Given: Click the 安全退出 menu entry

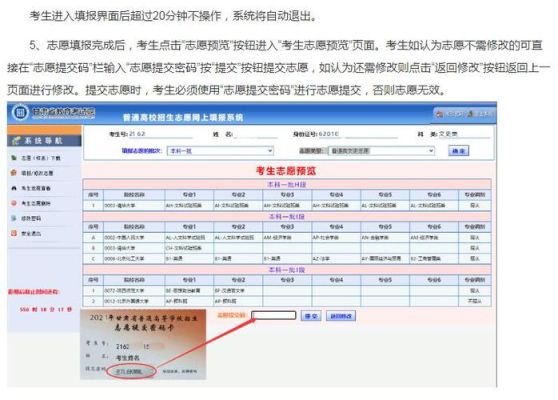Looking at the screenshot, I should pyautogui.click(x=31, y=233).
